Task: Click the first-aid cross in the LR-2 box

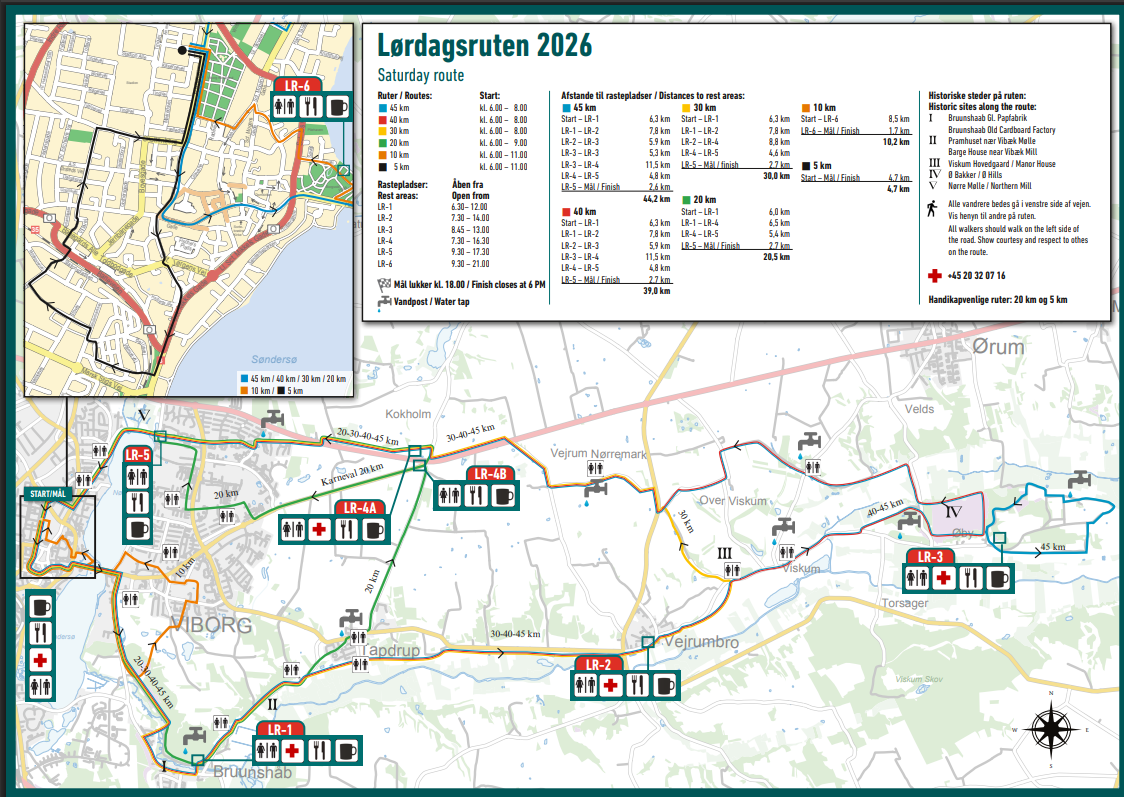Action: pos(611,685)
